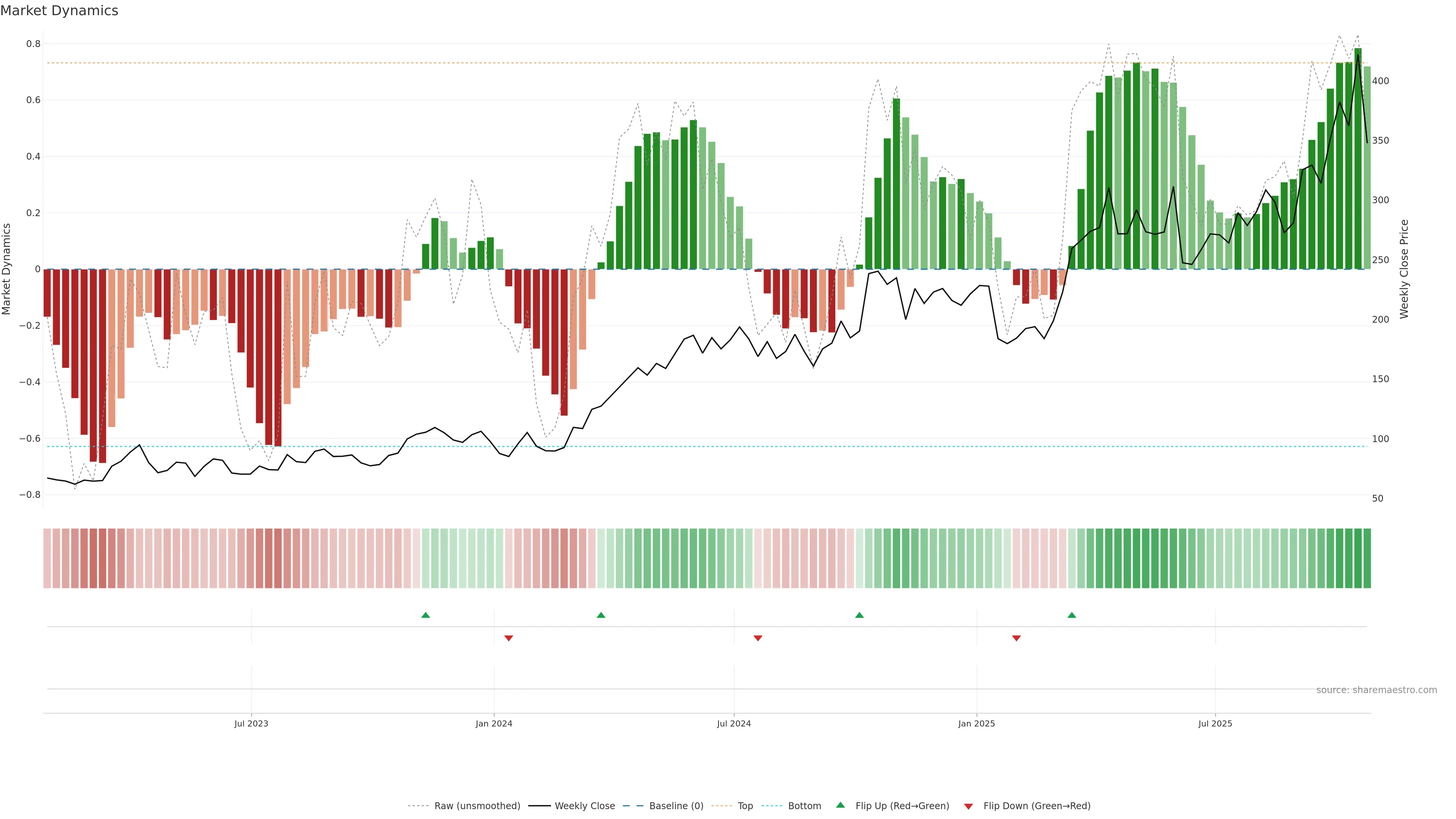This screenshot has width=1456, height=819.
Task: Click the green Flip Up marker before Jul 2024
Action: (x=601, y=615)
